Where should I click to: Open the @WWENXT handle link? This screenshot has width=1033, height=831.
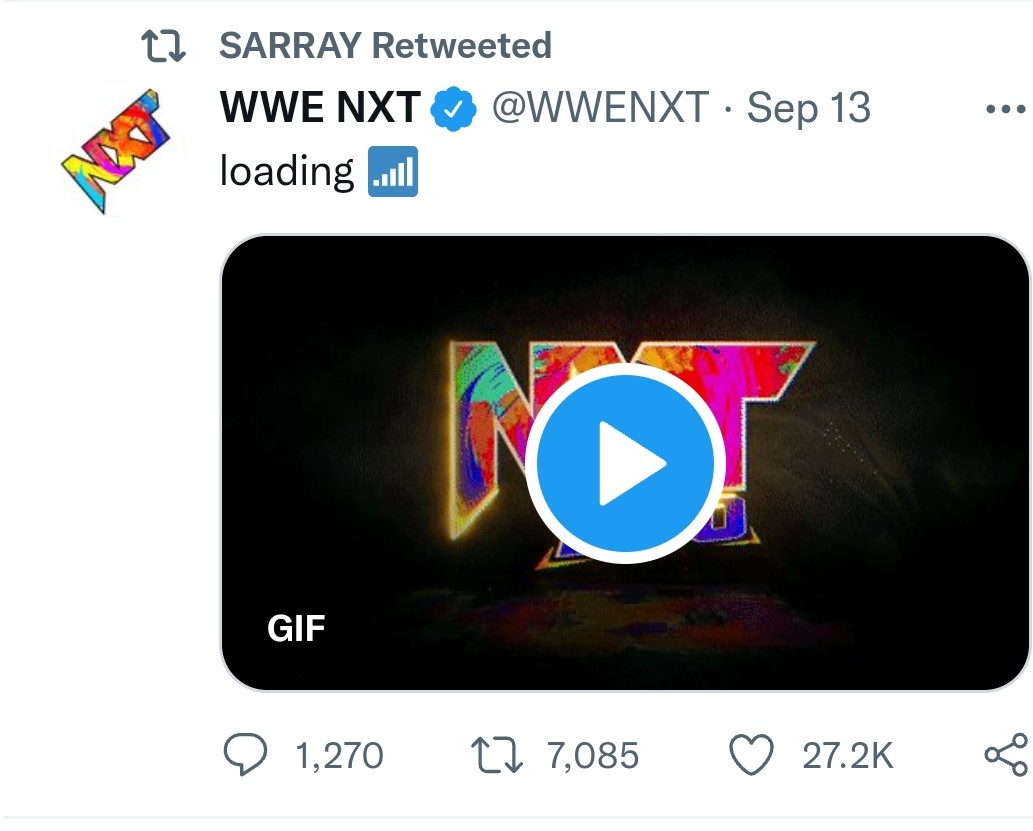(600, 108)
